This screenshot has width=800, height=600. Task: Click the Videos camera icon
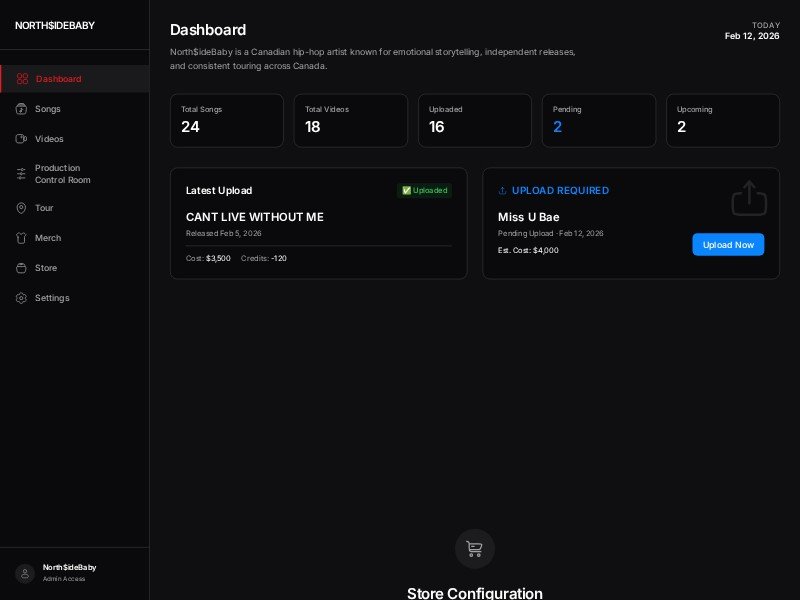[23, 139]
